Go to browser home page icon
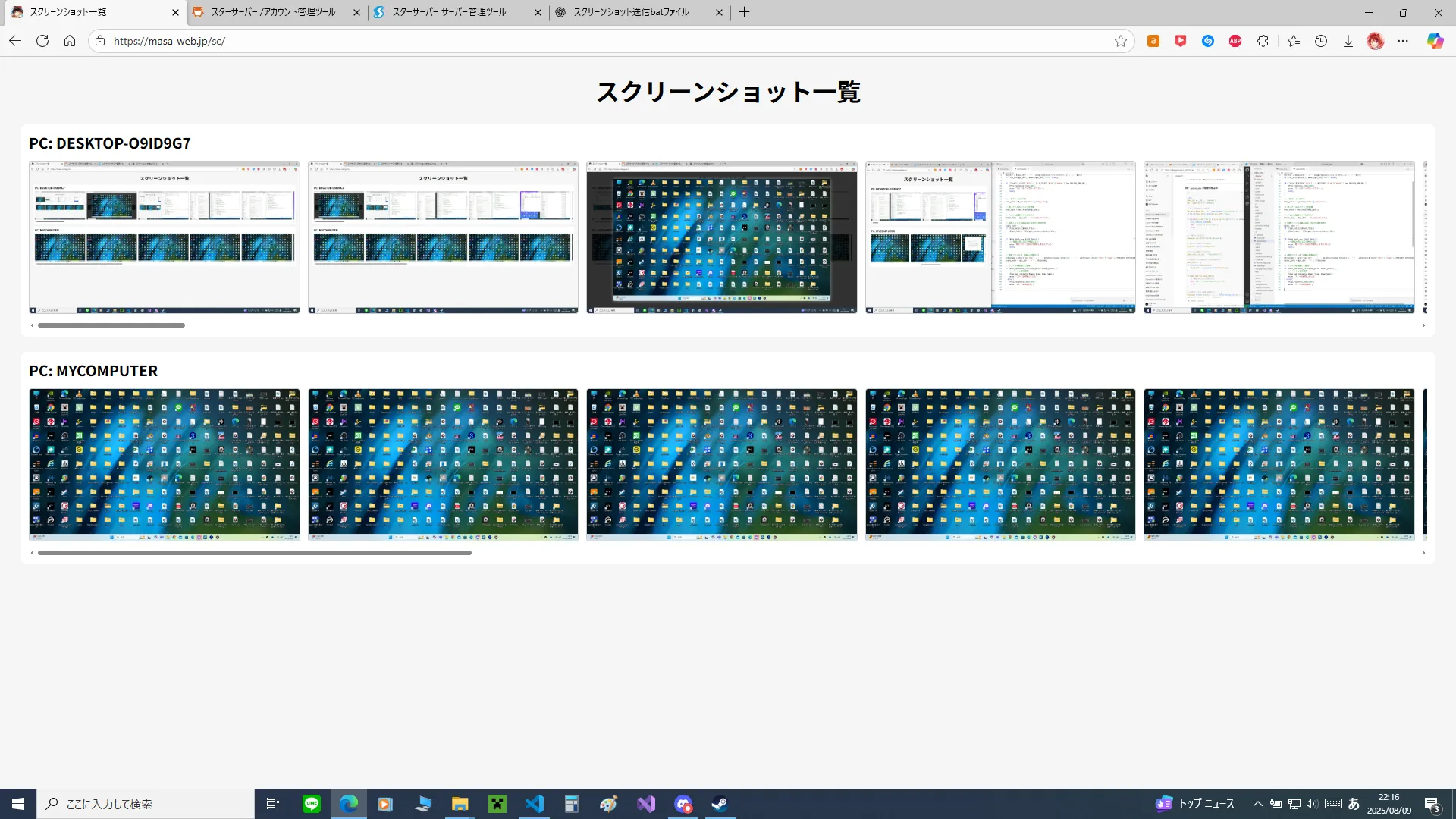 (x=70, y=41)
